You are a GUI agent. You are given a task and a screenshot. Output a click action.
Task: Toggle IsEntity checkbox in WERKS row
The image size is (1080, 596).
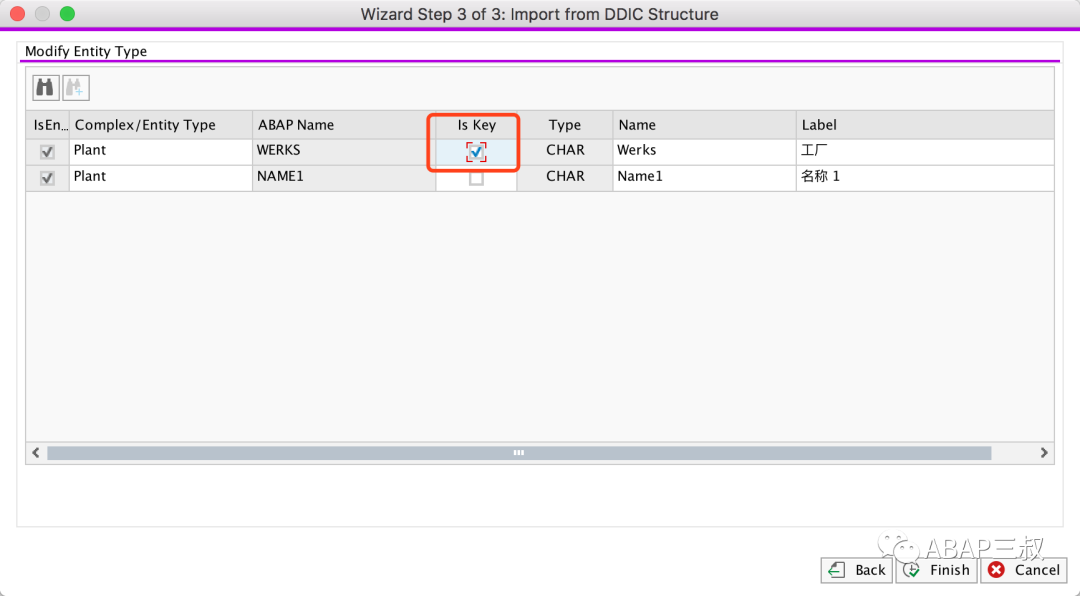point(47,152)
